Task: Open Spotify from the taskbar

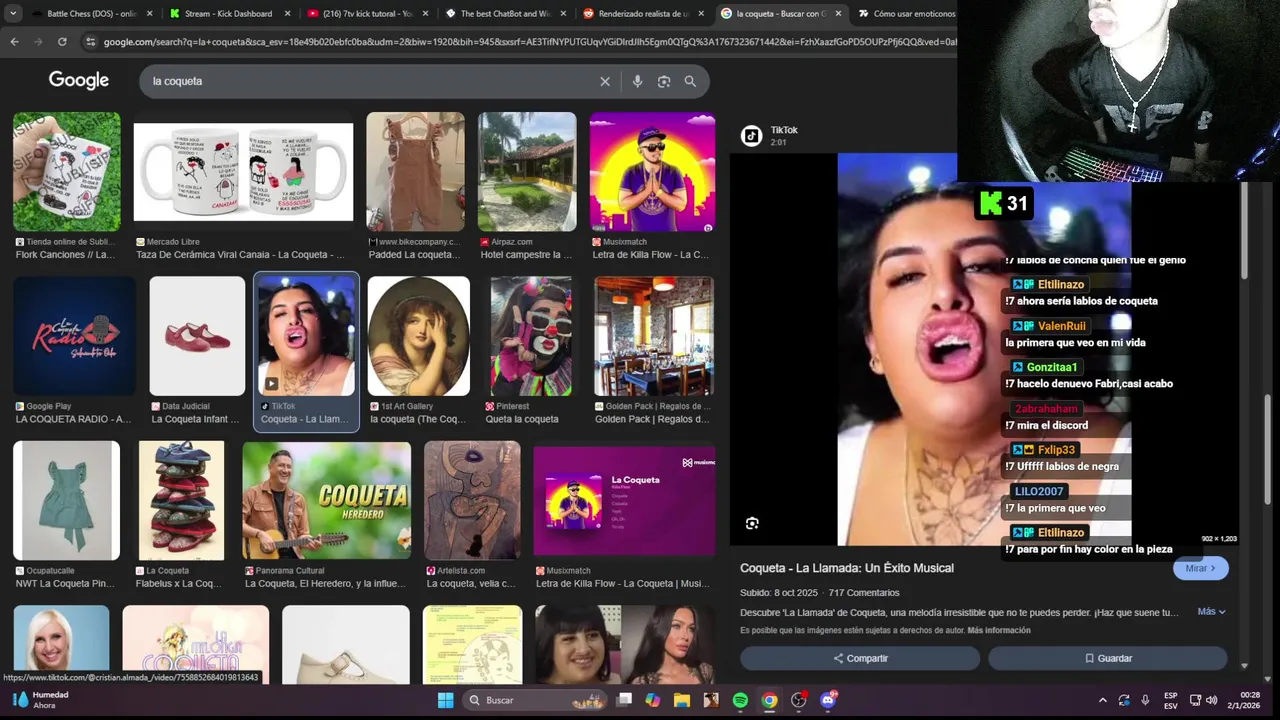Action: tap(740, 700)
